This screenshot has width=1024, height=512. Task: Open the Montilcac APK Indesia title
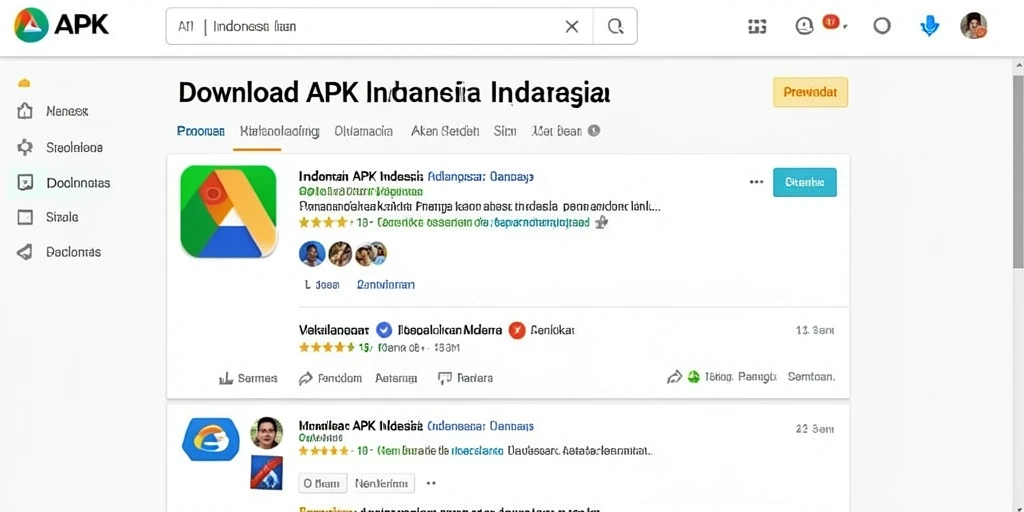(x=360, y=426)
